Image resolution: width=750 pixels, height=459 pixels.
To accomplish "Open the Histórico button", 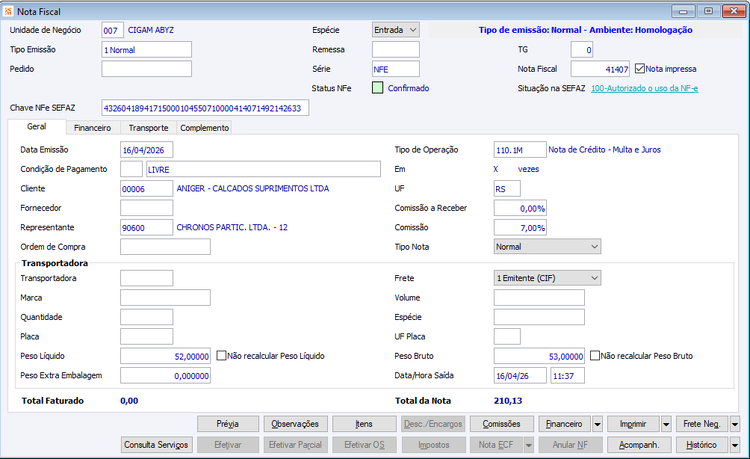I will (702, 445).
